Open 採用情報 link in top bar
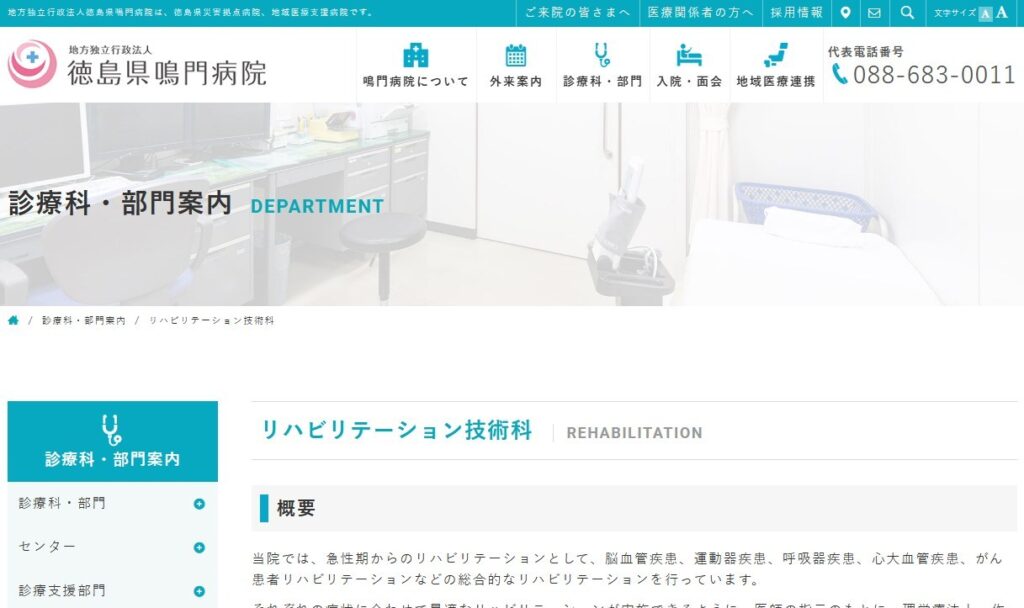 pyautogui.click(x=797, y=13)
